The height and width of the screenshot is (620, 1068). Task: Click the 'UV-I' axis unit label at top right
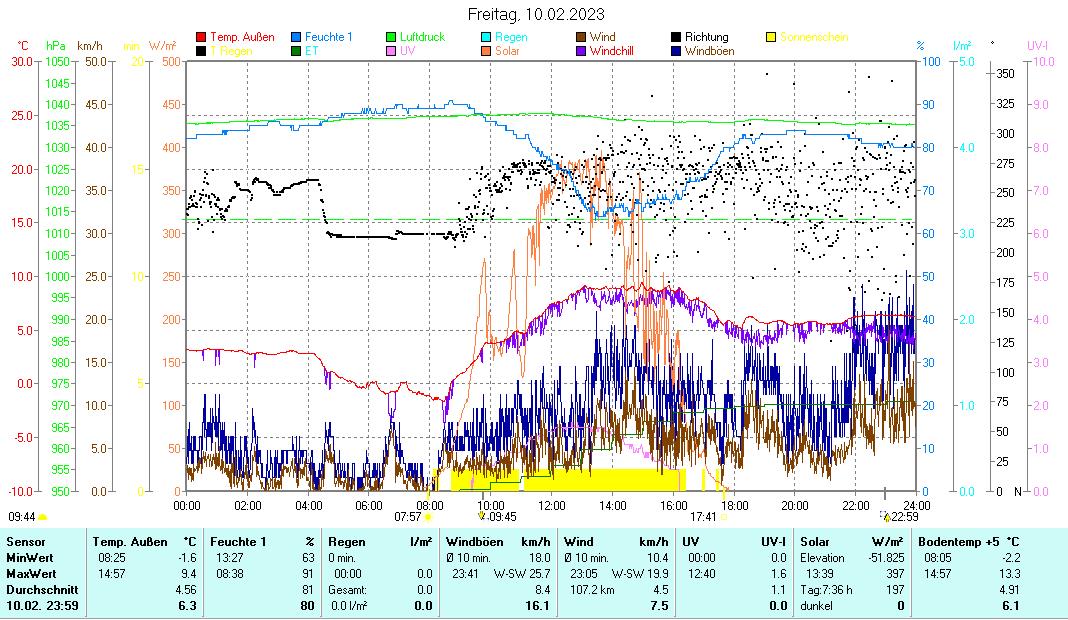coord(1037,46)
